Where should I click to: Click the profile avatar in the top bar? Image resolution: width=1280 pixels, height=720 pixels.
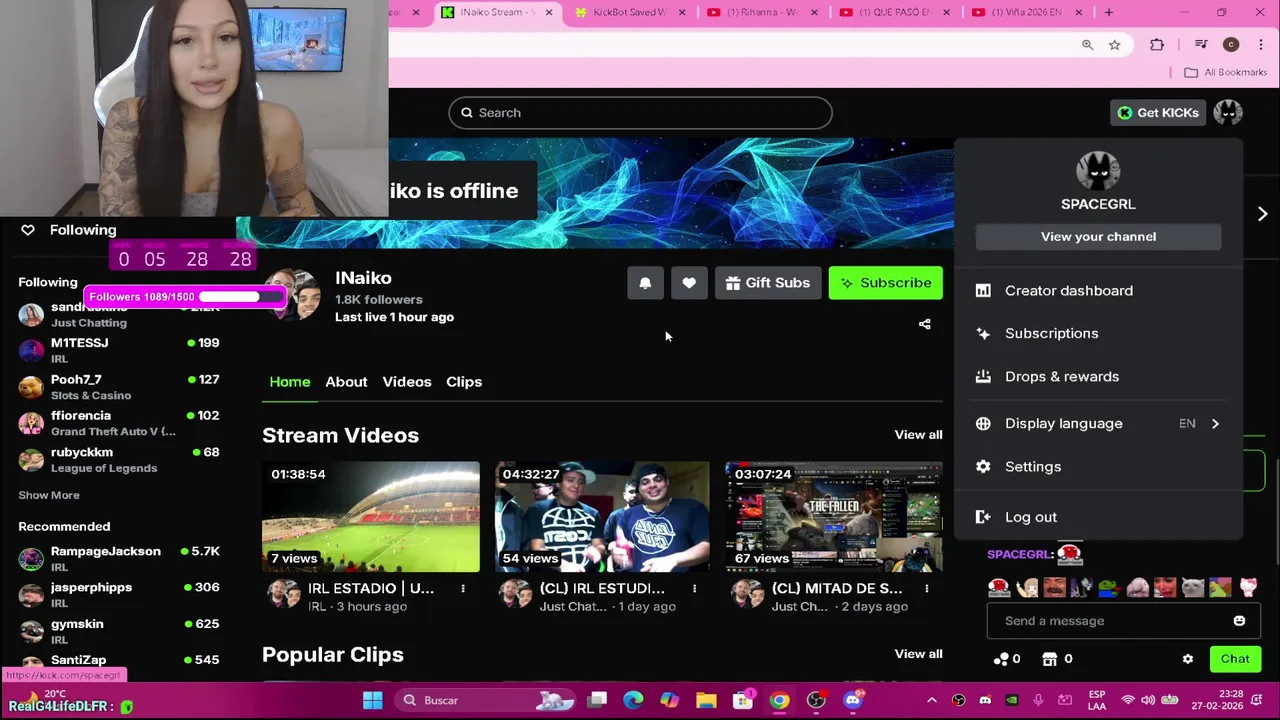1228,113
